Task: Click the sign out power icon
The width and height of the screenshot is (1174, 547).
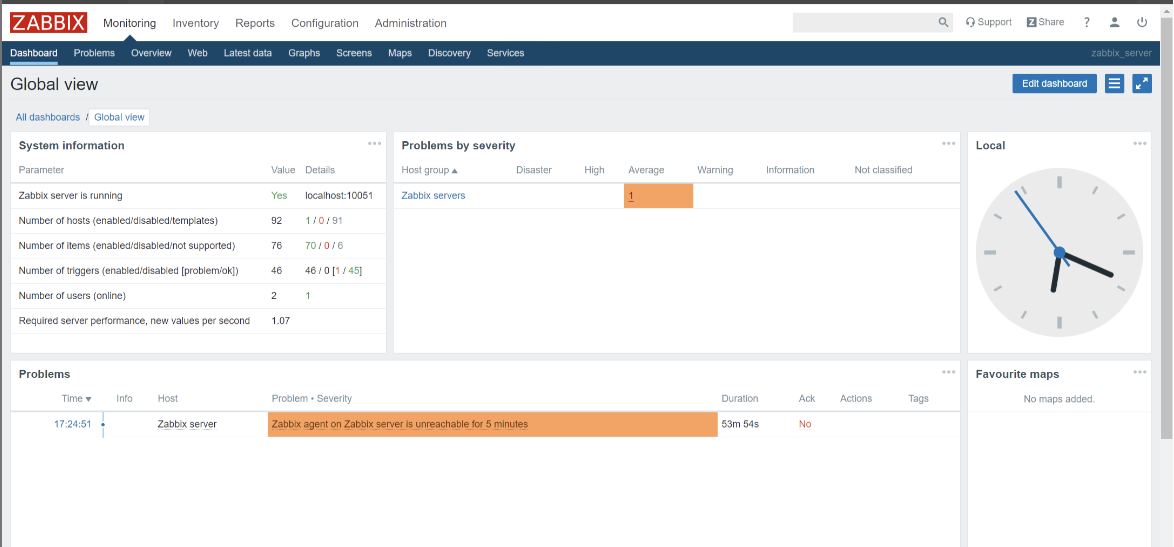Action: (x=1142, y=22)
